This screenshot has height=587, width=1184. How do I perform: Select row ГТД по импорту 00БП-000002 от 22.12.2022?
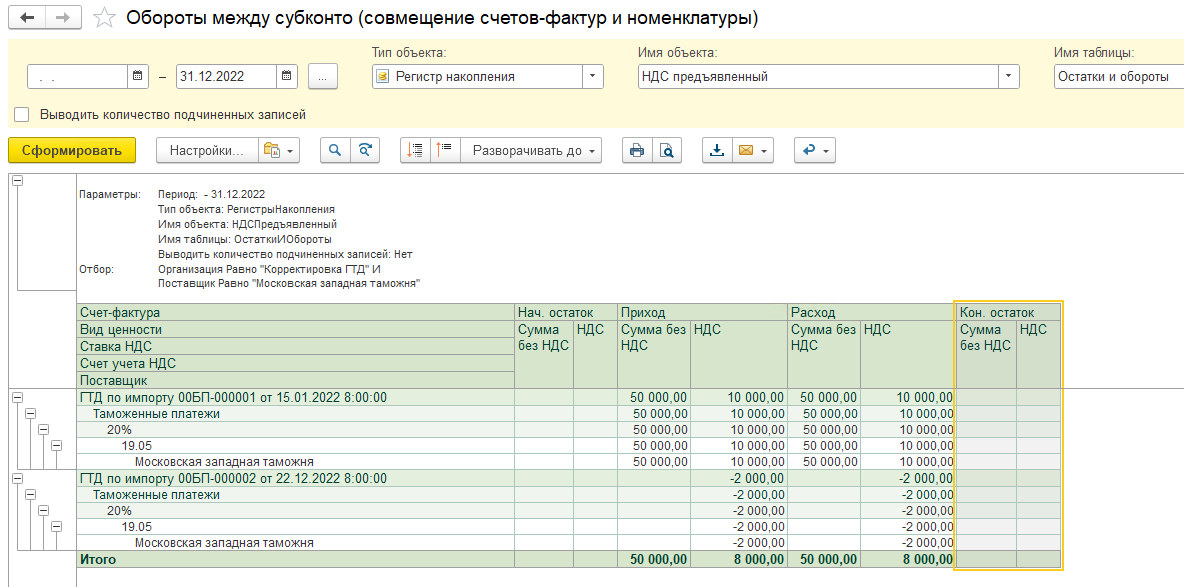tap(295, 478)
